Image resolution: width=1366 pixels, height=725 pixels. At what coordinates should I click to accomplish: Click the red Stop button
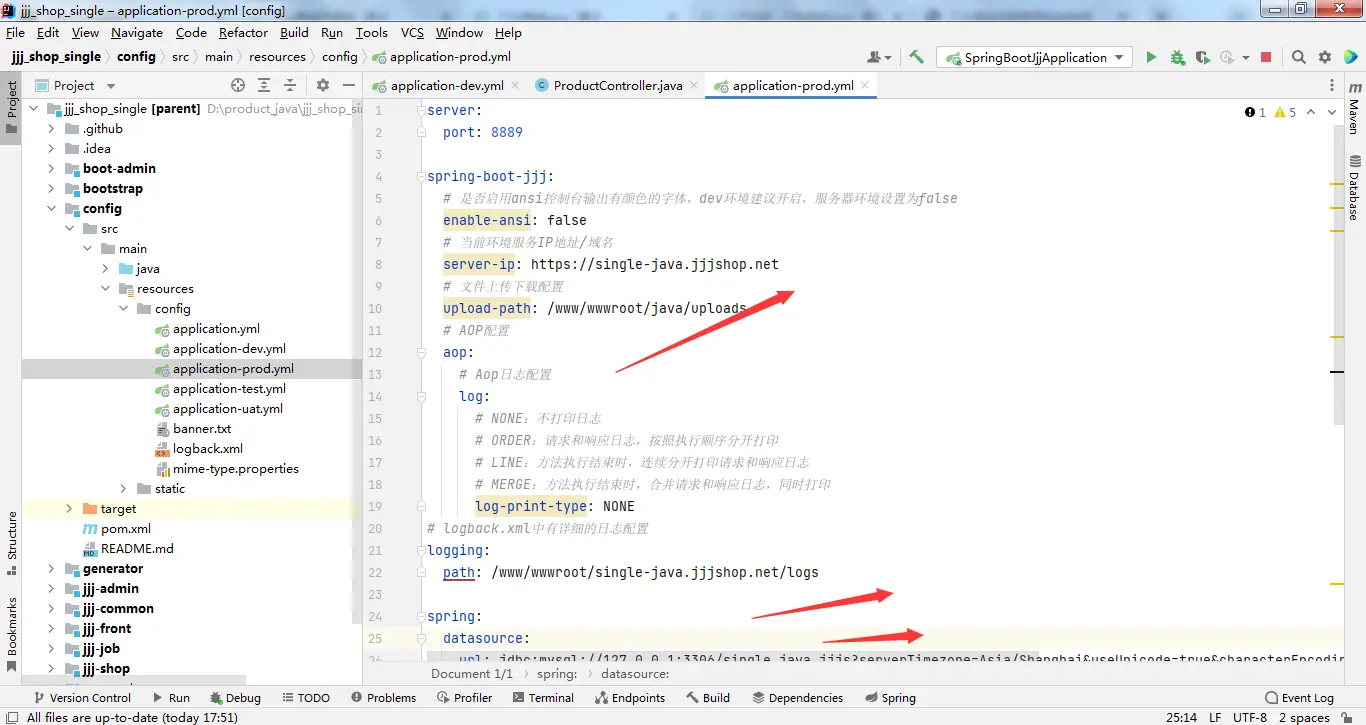coord(1266,58)
